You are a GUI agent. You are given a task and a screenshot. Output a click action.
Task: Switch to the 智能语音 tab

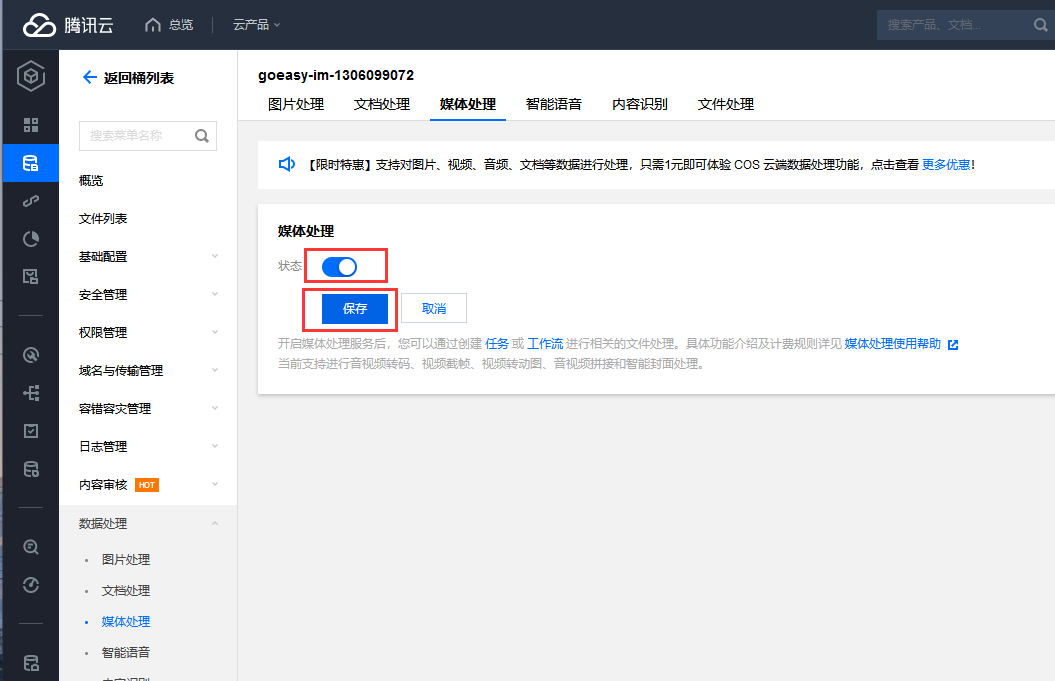pos(554,104)
